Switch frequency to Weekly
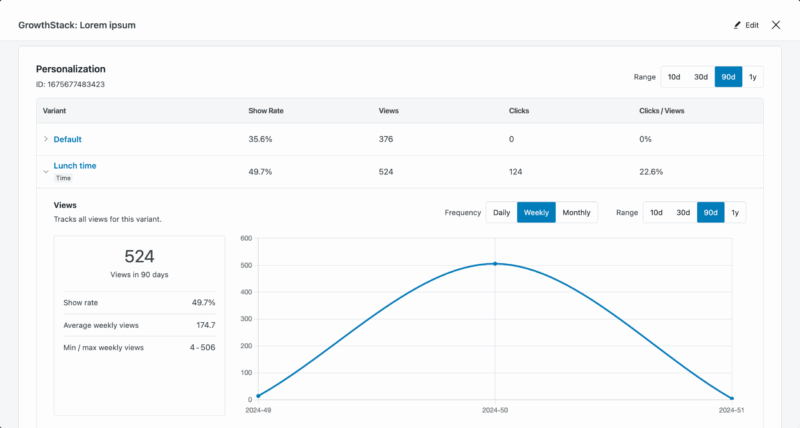Screen dimensions: 800x428 tap(536, 212)
